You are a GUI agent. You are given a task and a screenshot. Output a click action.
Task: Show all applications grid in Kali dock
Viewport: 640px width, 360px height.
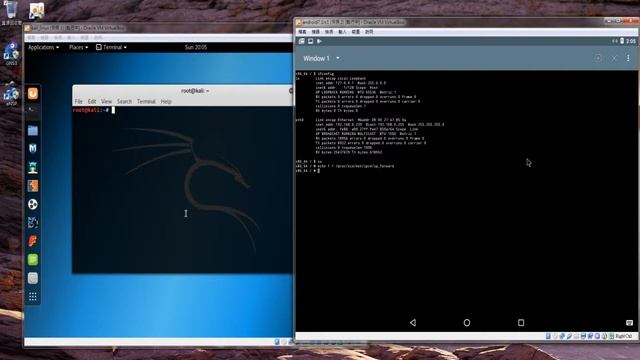tap(33, 297)
